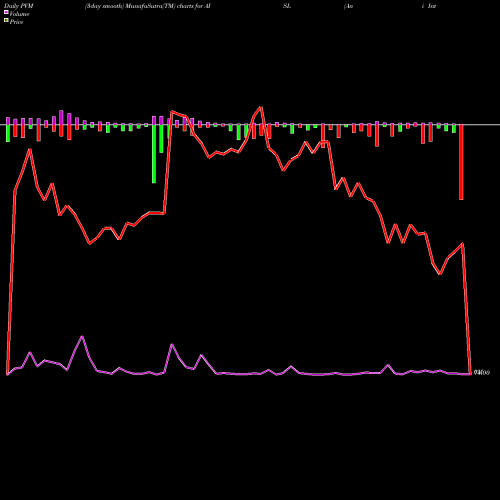Click the long red bar at far right
The height and width of the screenshot is (500, 500).
(x=461, y=162)
